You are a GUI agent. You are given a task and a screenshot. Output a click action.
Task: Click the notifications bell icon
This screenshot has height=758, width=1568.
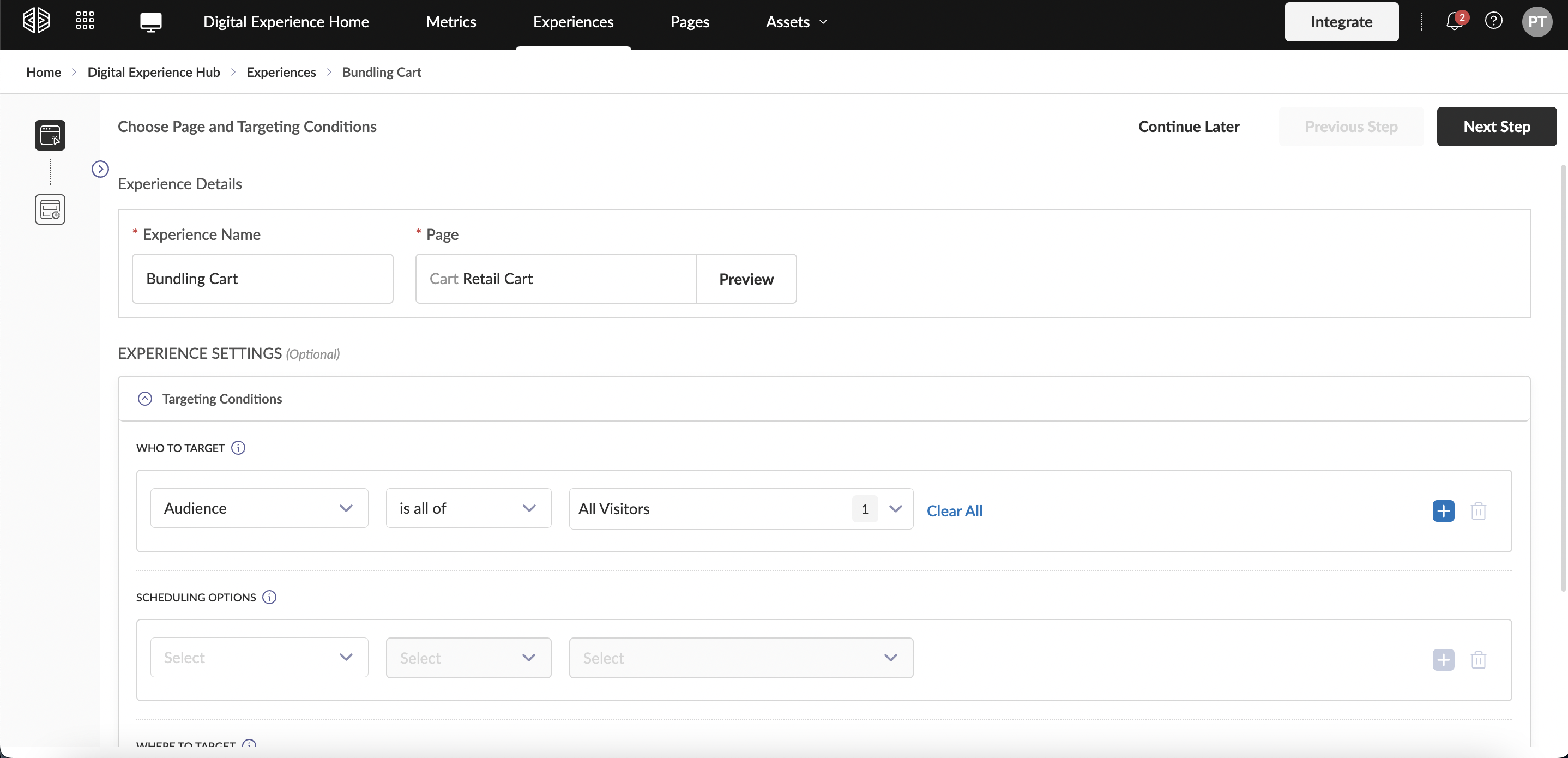(x=1454, y=21)
